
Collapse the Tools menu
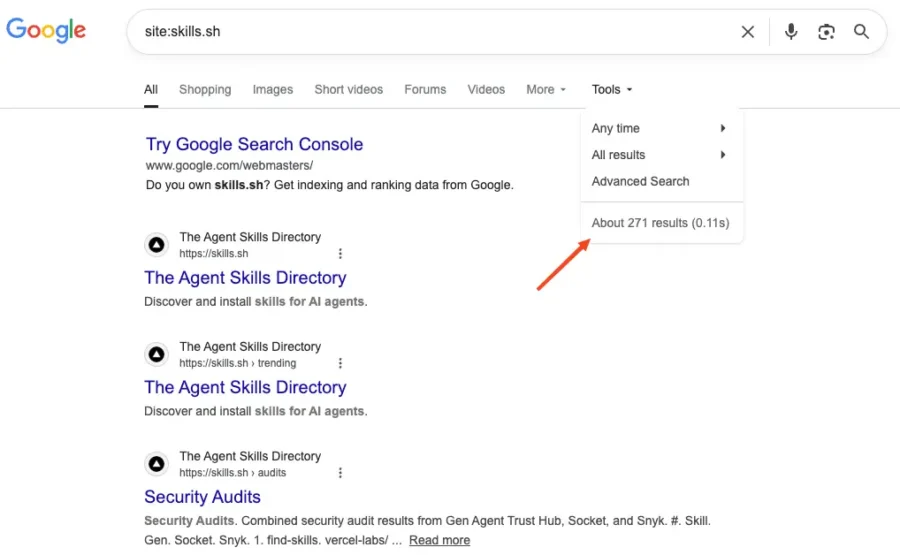[612, 90]
